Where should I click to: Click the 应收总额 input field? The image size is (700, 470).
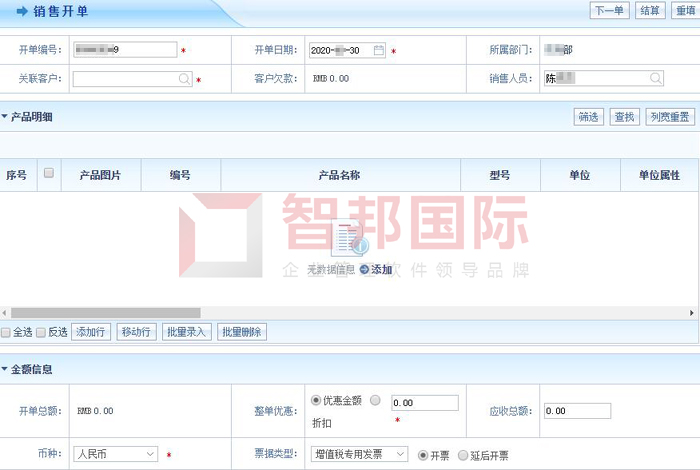(x=577, y=411)
